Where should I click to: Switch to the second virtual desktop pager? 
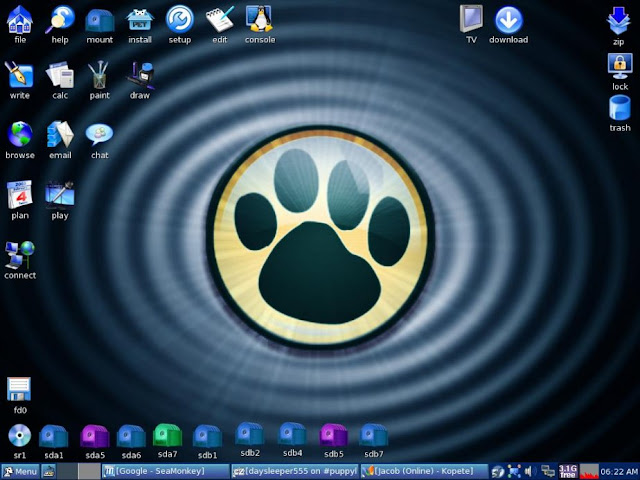click(x=89, y=471)
